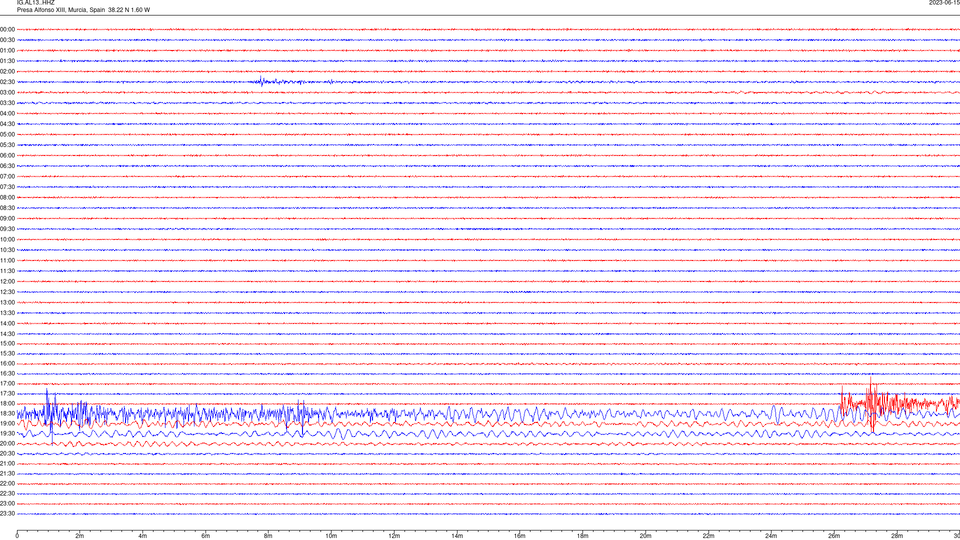Choose the 21:30 row label
960x540 pixels.
[x=7, y=474]
